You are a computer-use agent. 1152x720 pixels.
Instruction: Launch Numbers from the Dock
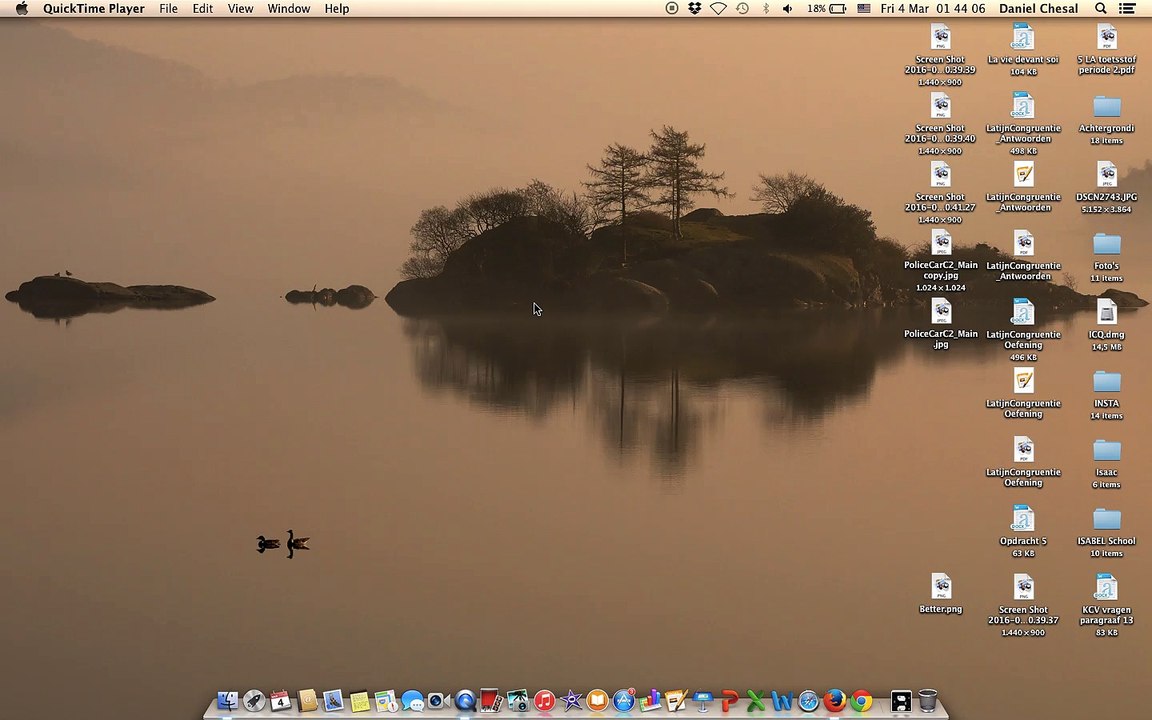coord(650,700)
